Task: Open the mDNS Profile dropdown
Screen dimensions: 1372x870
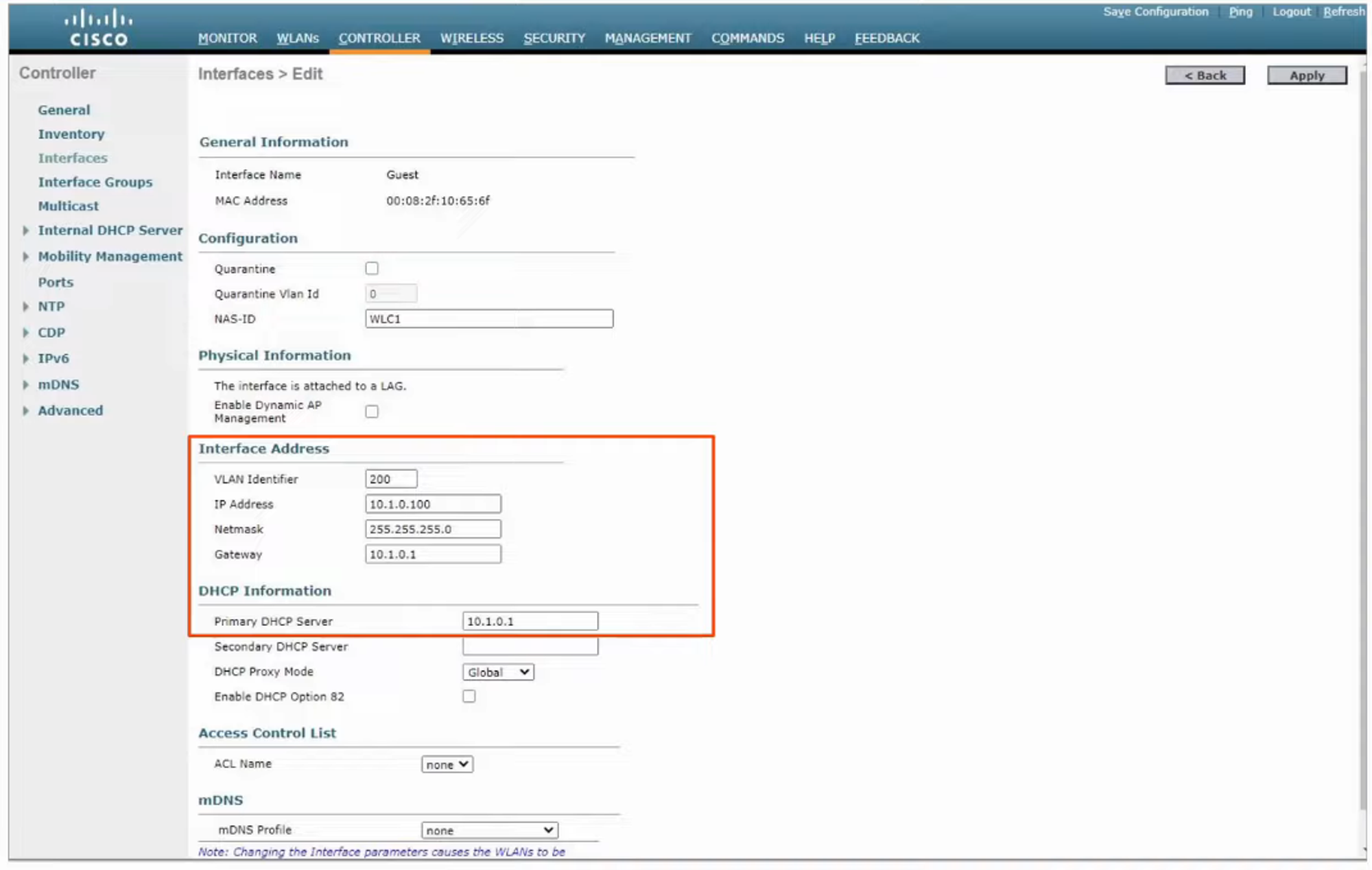Action: point(489,830)
